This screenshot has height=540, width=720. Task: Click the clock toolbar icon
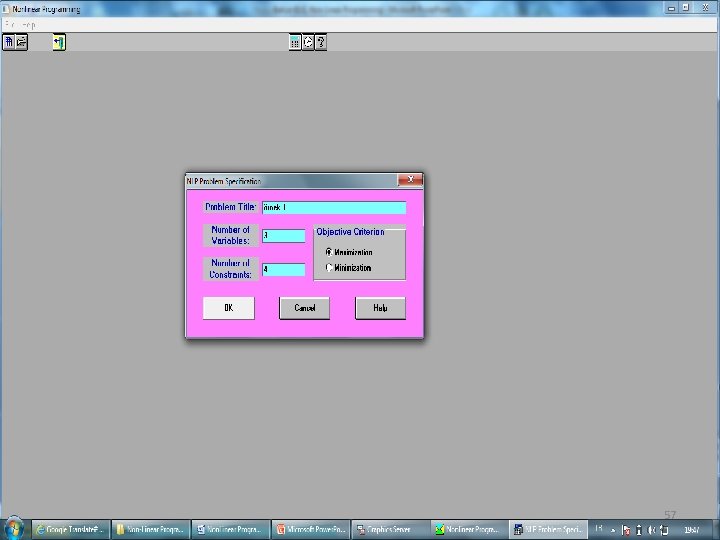point(308,42)
